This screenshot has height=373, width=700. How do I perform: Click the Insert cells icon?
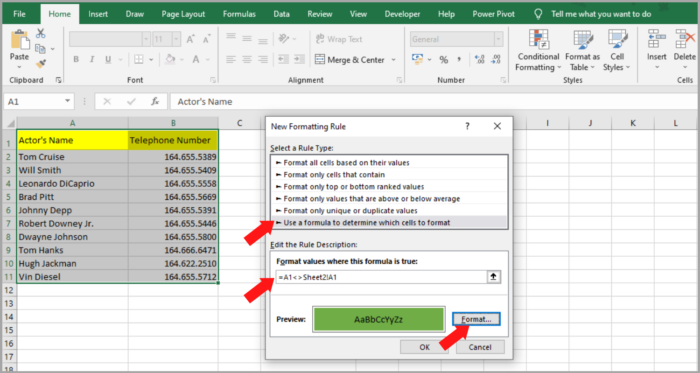(x=657, y=39)
